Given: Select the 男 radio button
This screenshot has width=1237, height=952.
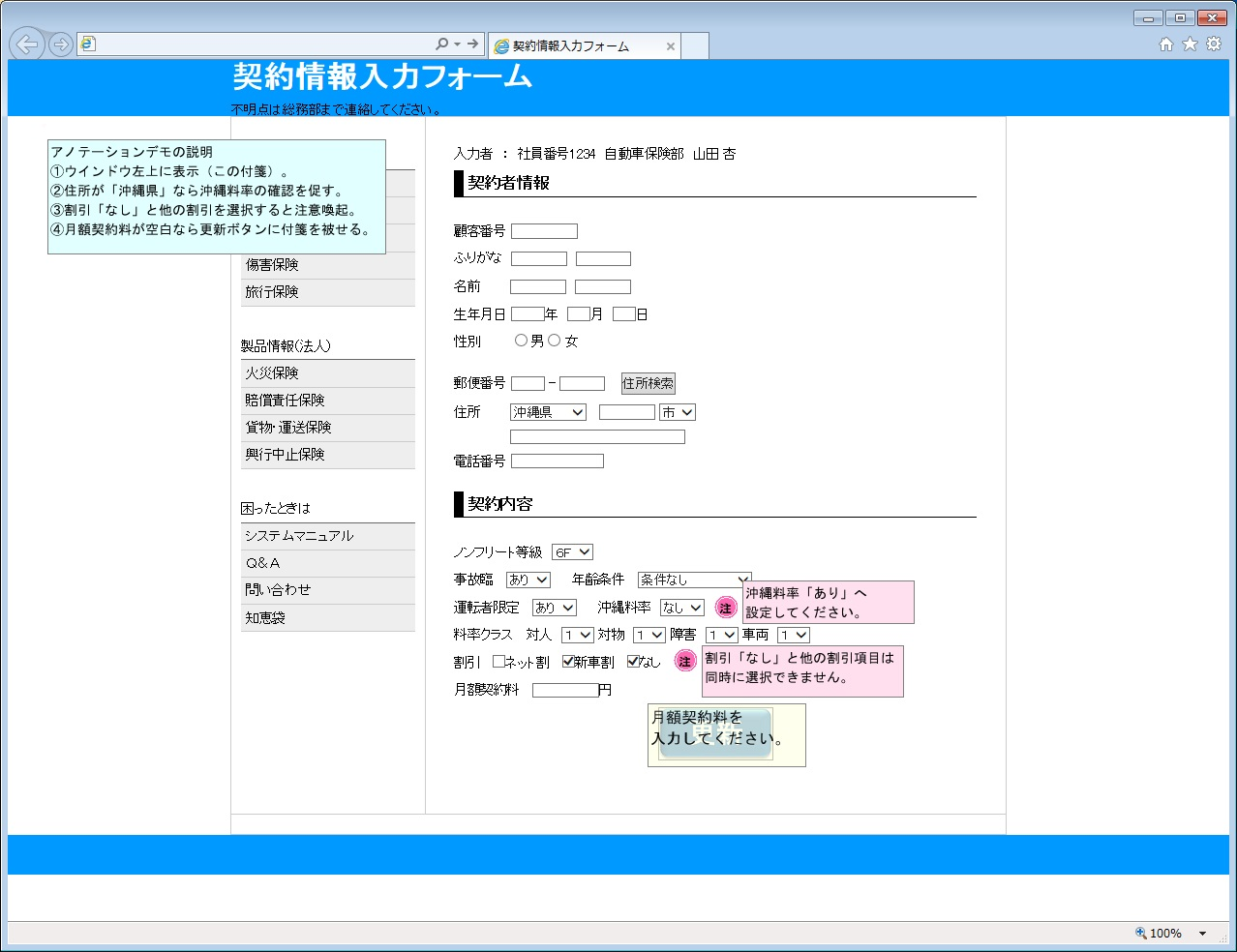Looking at the screenshot, I should 521,341.
